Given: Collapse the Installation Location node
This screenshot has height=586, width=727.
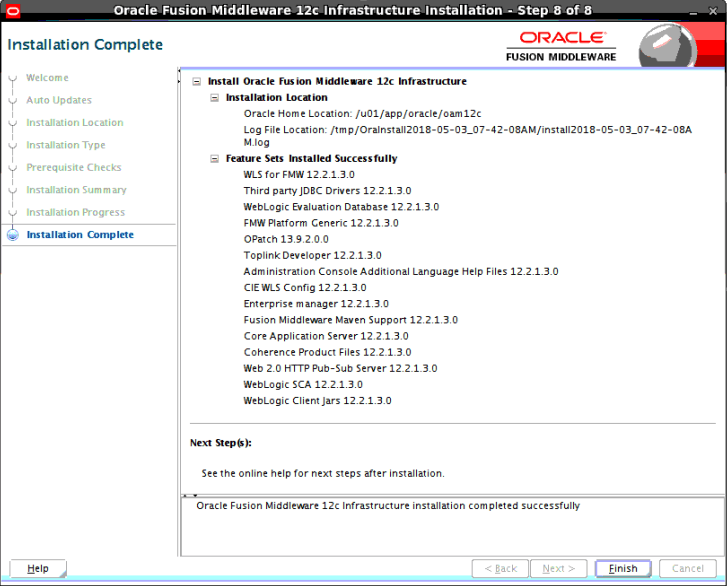Looking at the screenshot, I should point(214,98).
